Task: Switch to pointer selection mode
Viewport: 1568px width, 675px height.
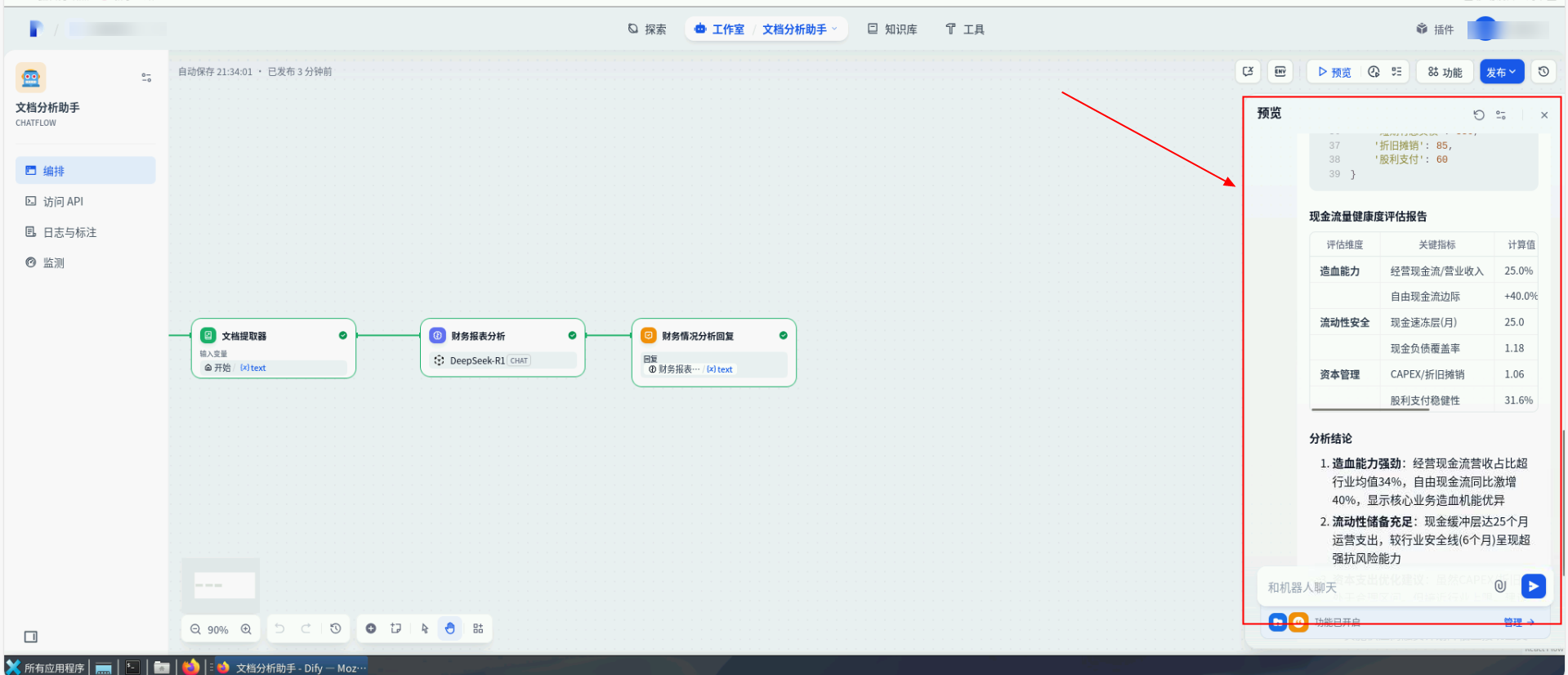Action: pos(425,628)
